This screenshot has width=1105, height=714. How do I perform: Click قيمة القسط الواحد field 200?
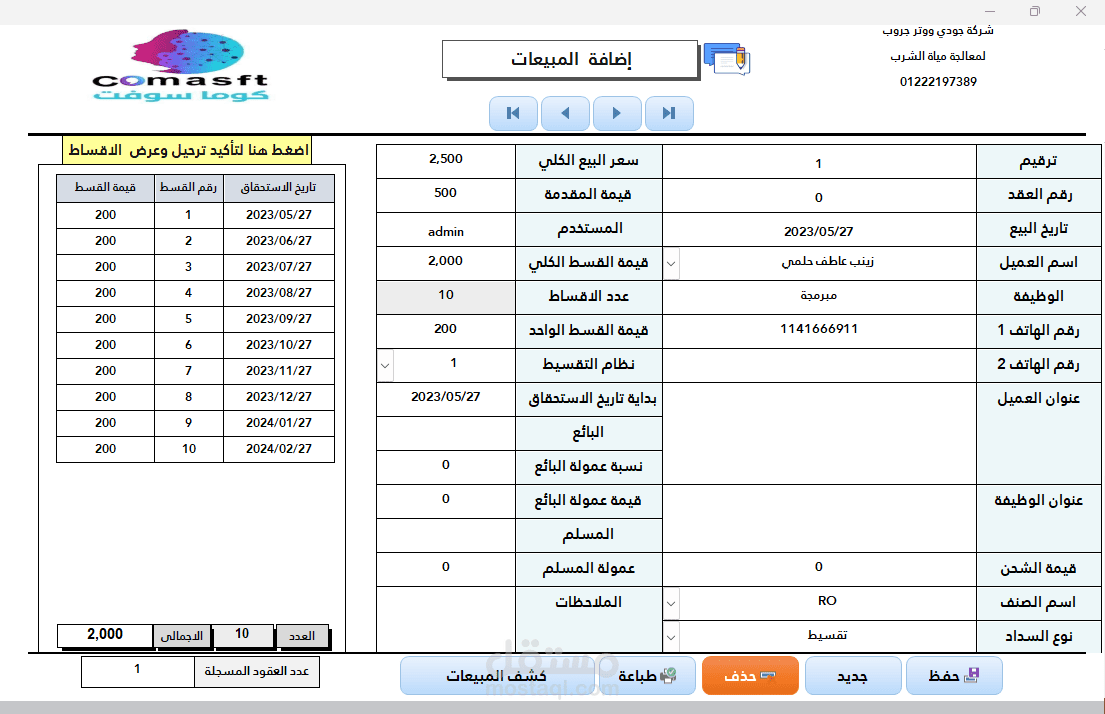(x=446, y=331)
